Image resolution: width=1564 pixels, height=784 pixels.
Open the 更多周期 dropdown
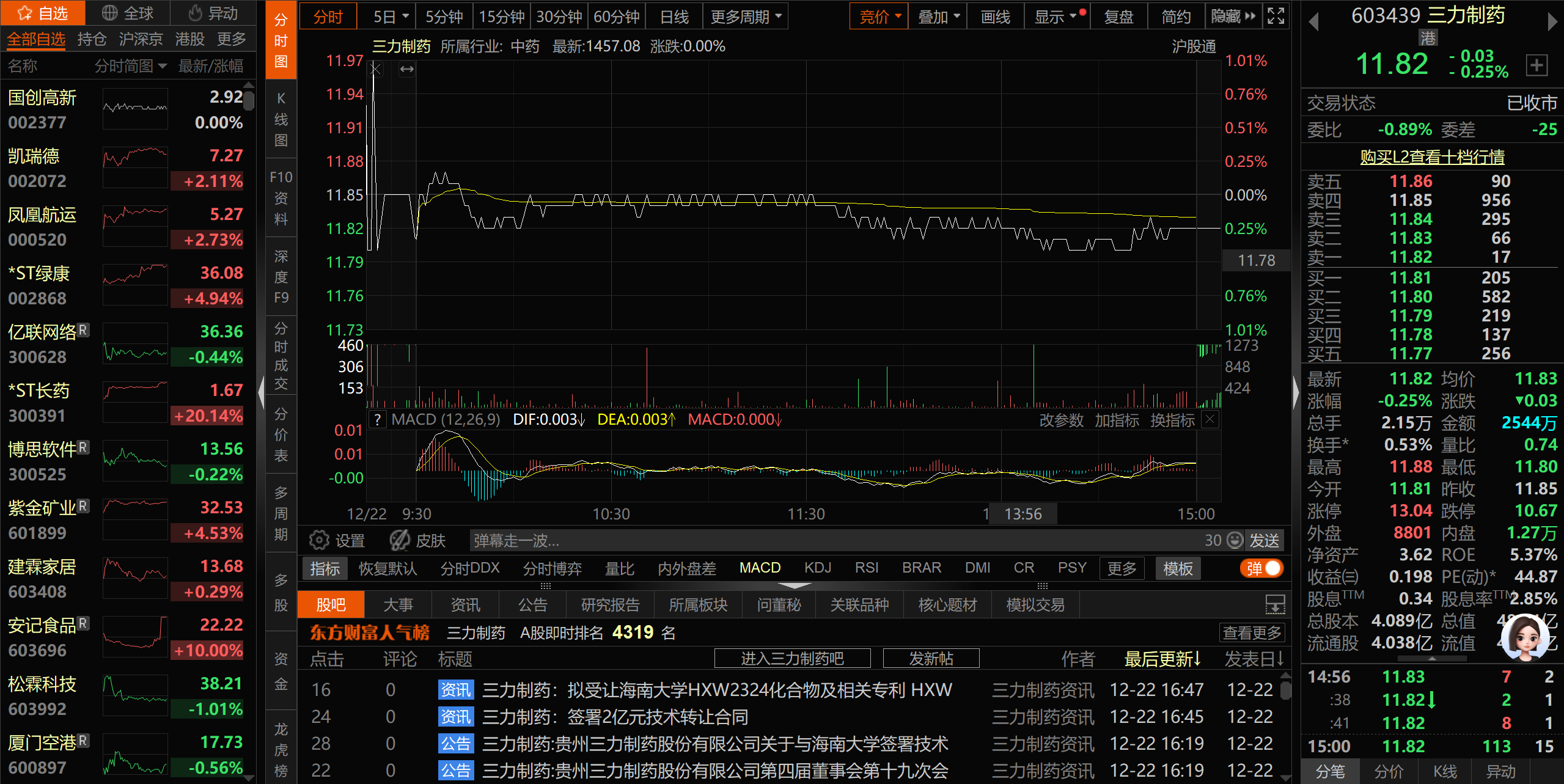click(745, 16)
